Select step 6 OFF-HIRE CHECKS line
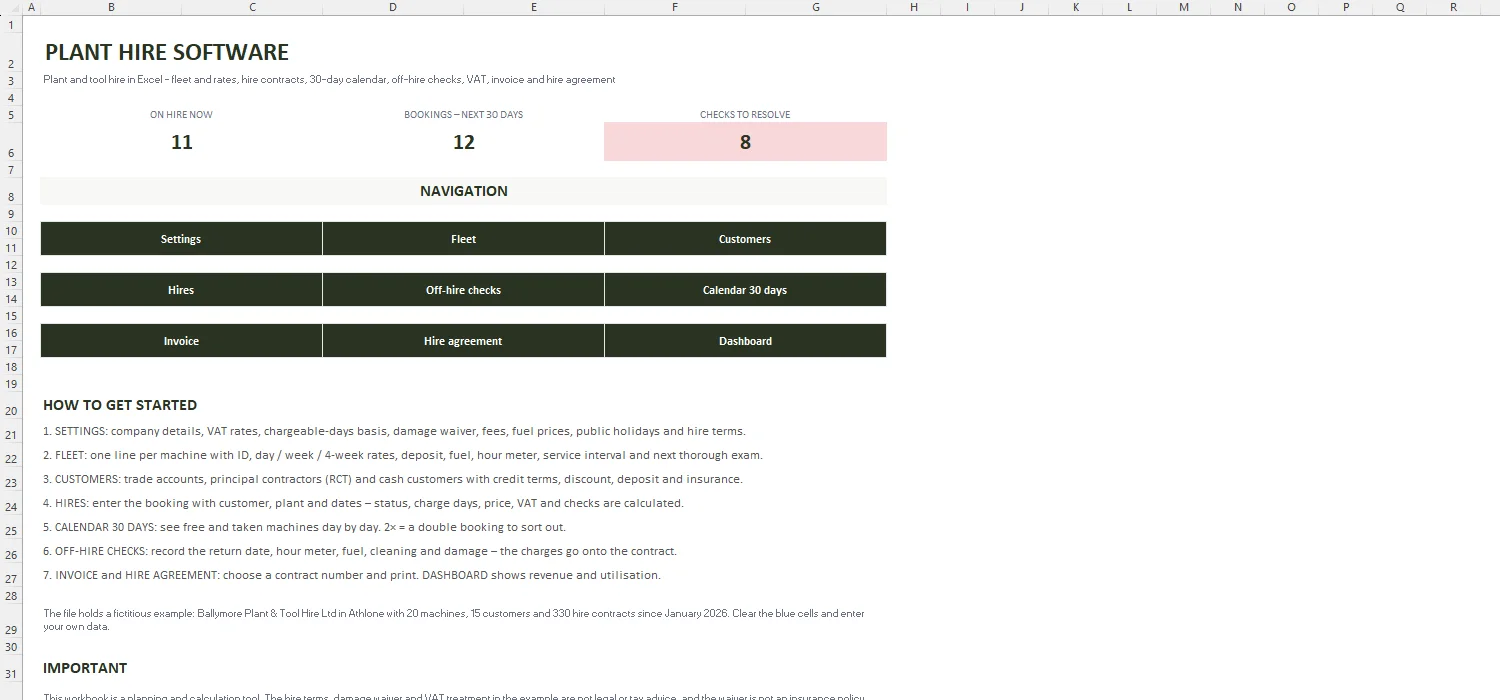This screenshot has height=700, width=1500. point(360,551)
